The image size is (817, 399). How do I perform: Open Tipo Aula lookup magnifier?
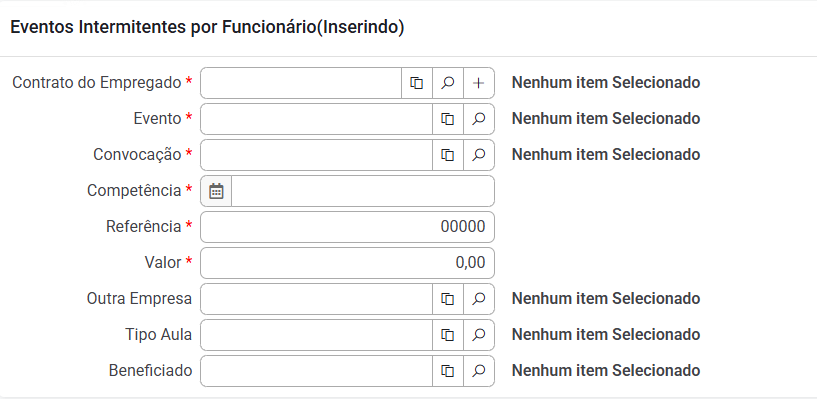(478, 335)
